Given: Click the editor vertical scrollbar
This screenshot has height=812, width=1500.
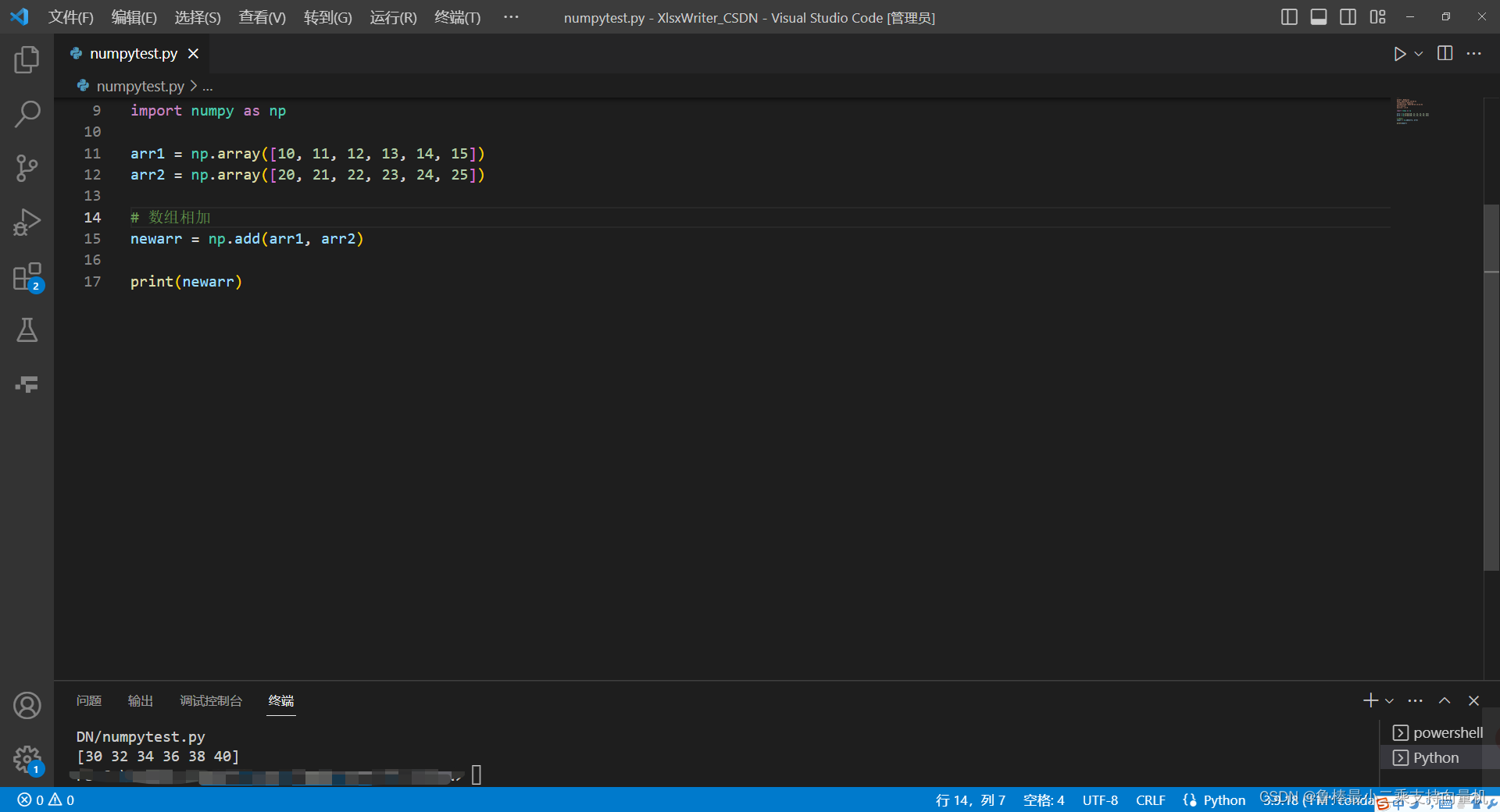Looking at the screenshot, I should 1491,386.
